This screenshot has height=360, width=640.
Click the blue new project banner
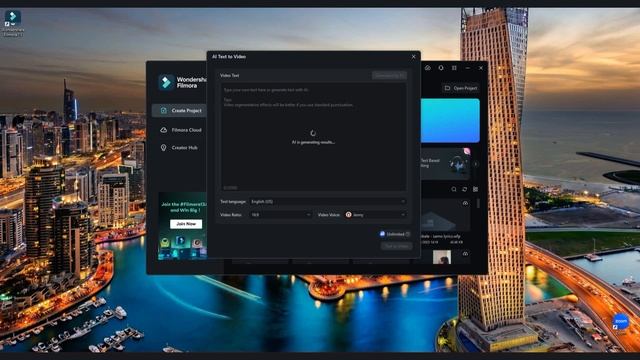click(x=450, y=120)
